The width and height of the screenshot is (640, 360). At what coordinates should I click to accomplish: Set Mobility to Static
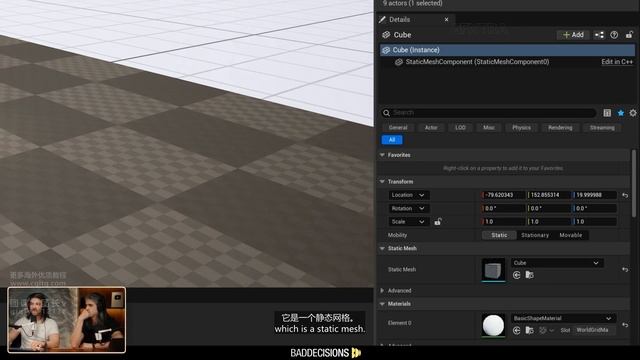click(499, 235)
